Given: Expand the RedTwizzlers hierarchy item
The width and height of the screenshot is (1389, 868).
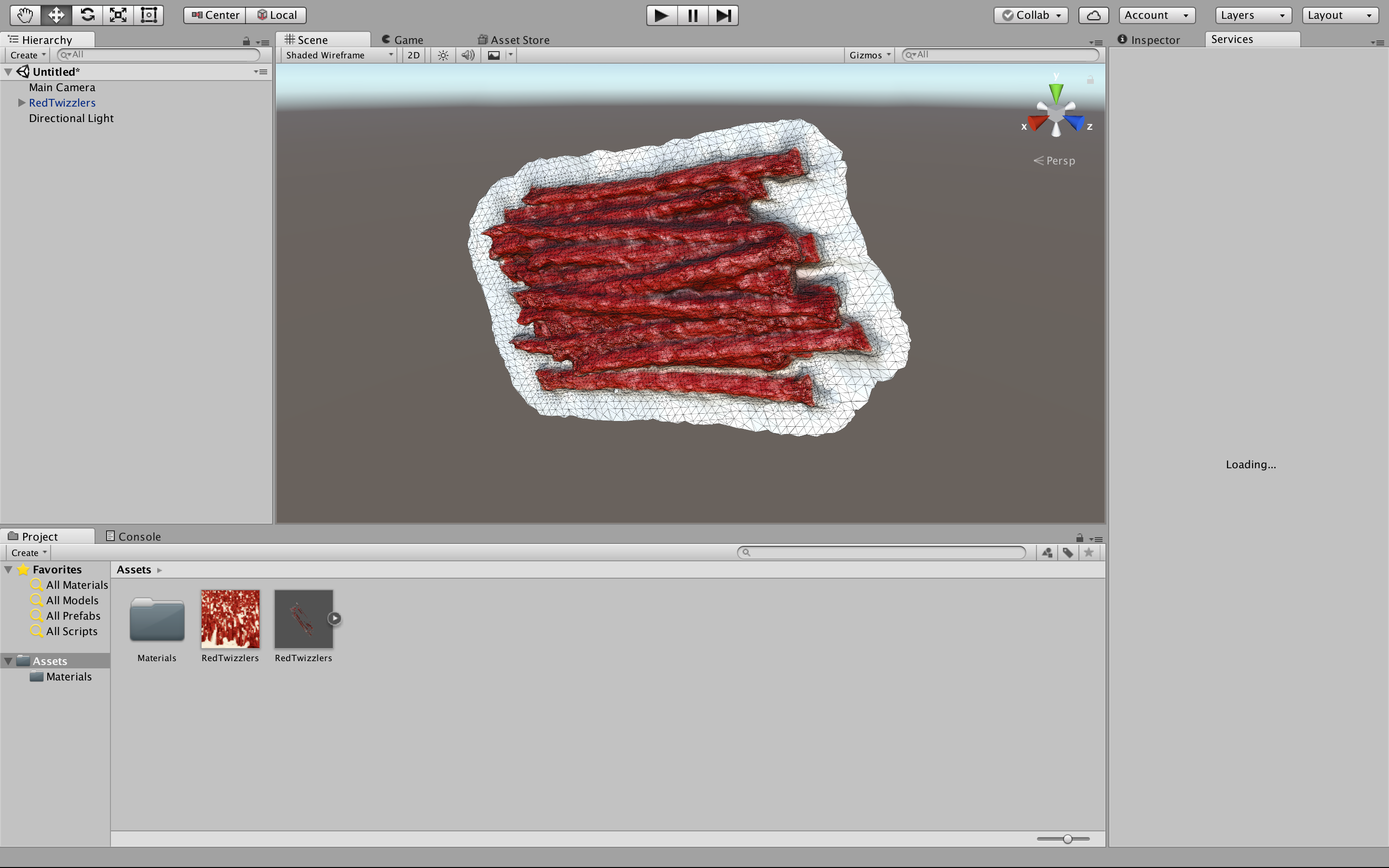Looking at the screenshot, I should coord(22,103).
